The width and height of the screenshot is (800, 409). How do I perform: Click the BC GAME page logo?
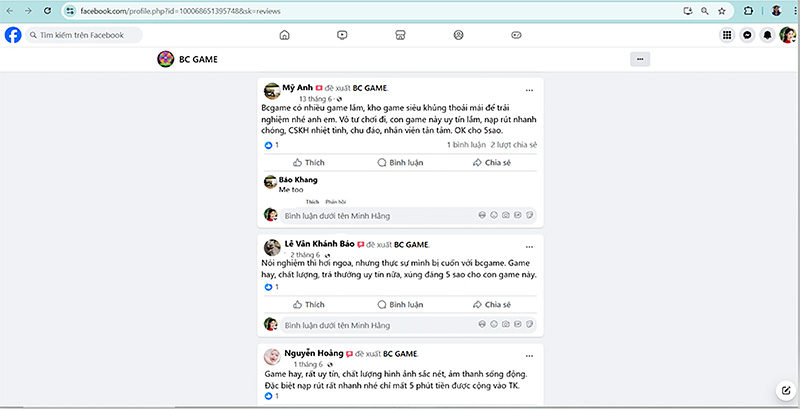(x=165, y=59)
